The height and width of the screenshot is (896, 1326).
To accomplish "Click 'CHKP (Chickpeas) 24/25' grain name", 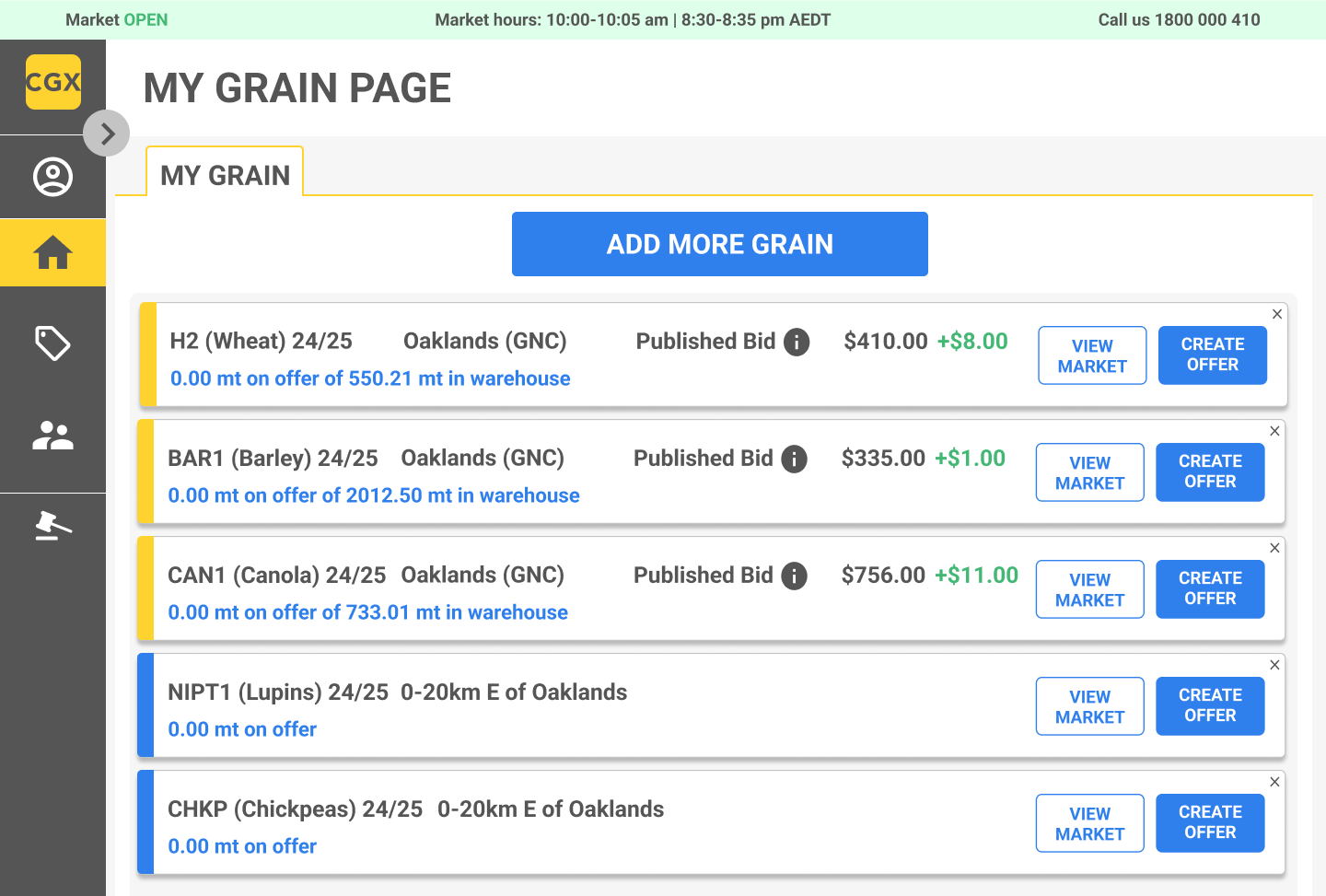I will [x=295, y=809].
